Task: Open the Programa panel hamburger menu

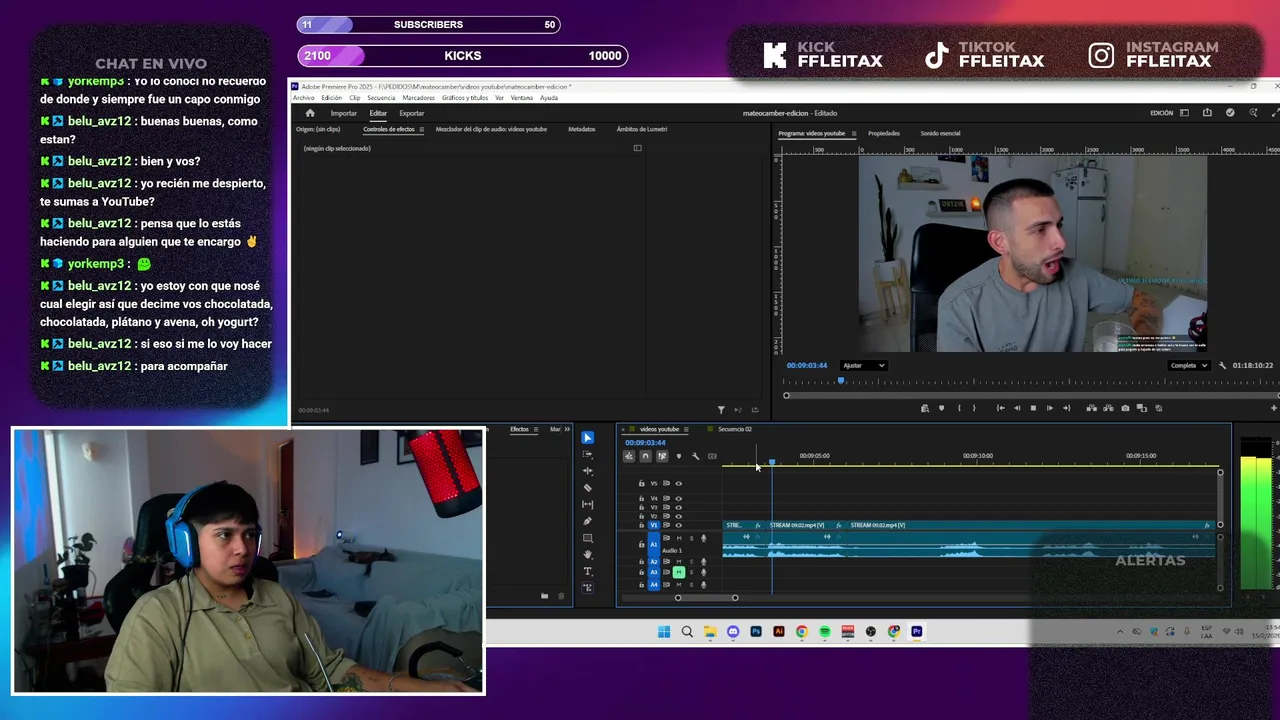Action: [853, 134]
